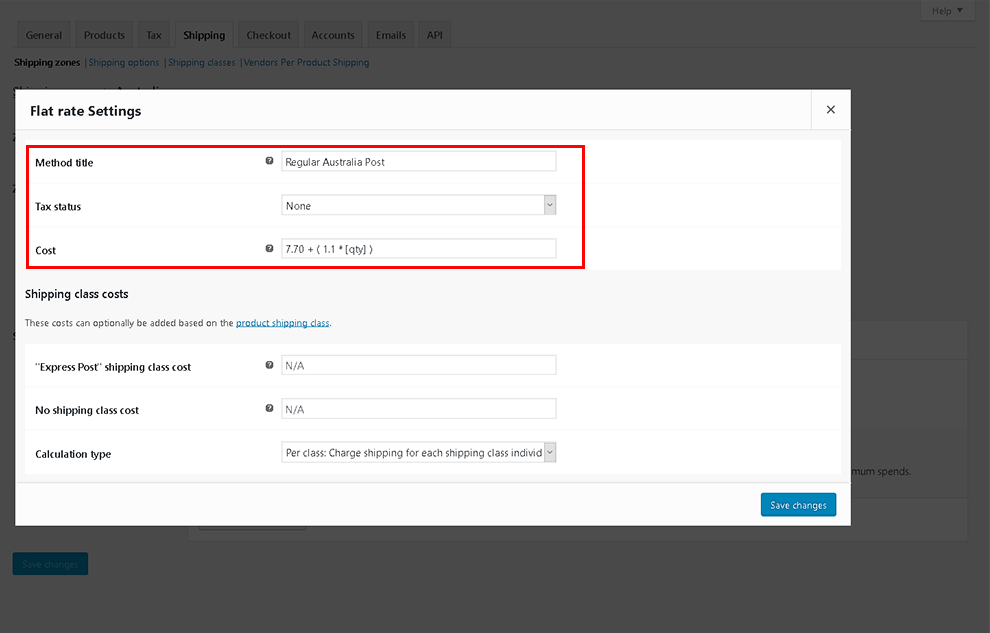Viewport: 990px width, 633px height.
Task: Switch to the Checkout tab
Action: click(268, 35)
